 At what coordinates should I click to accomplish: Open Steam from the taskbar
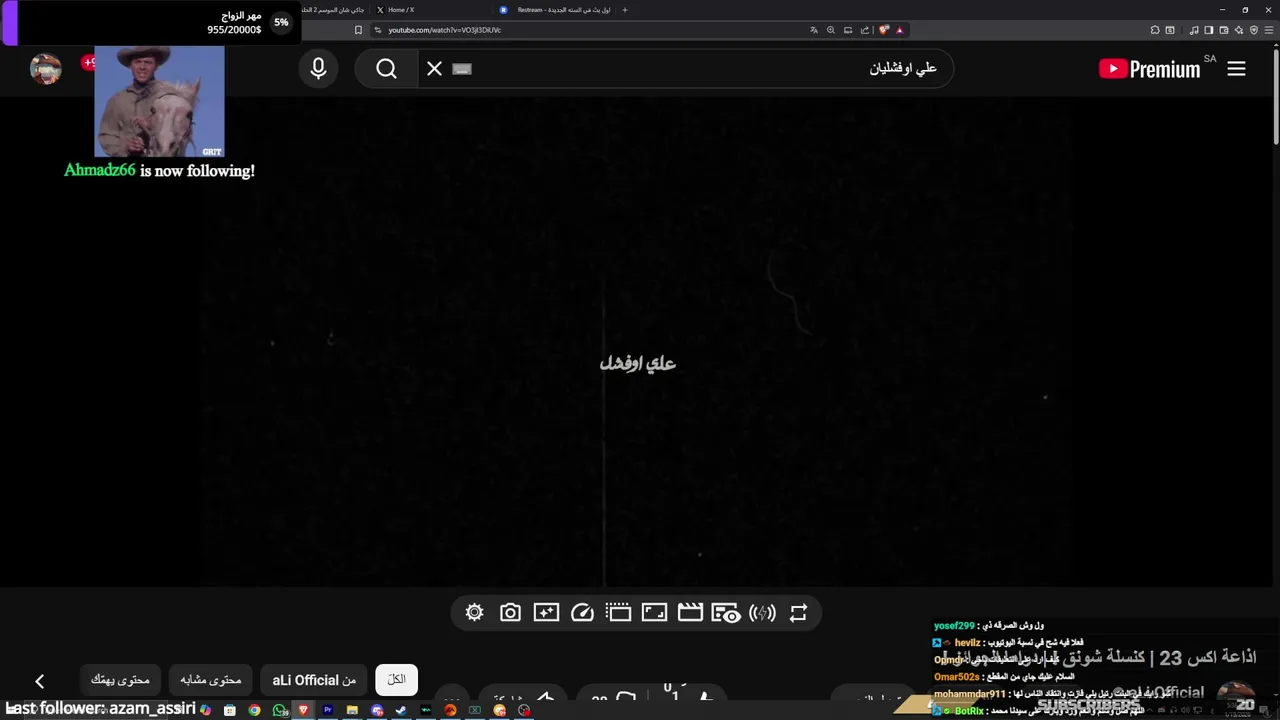pos(401,710)
